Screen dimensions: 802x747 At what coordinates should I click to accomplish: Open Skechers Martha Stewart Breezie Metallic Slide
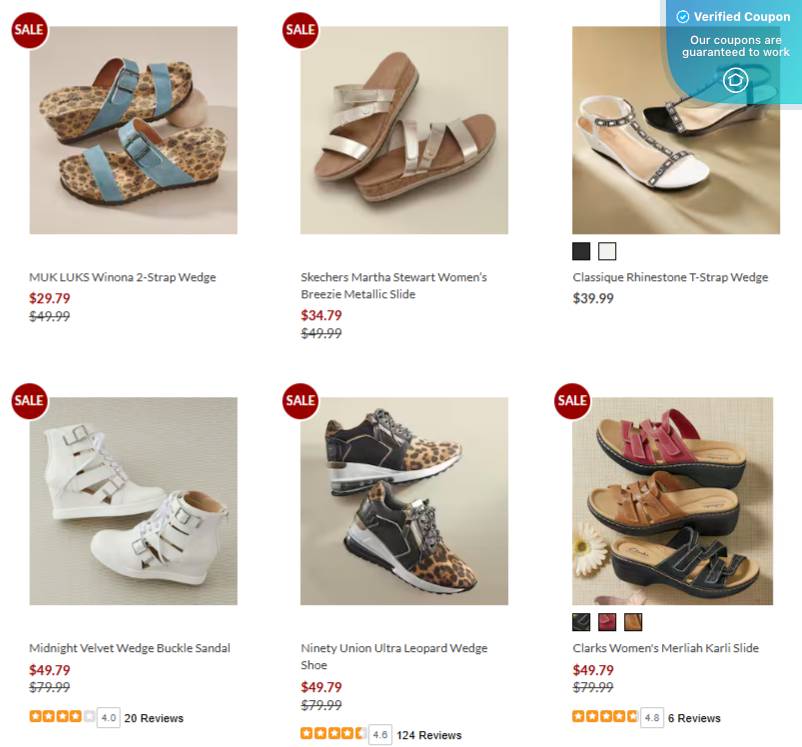(393, 285)
